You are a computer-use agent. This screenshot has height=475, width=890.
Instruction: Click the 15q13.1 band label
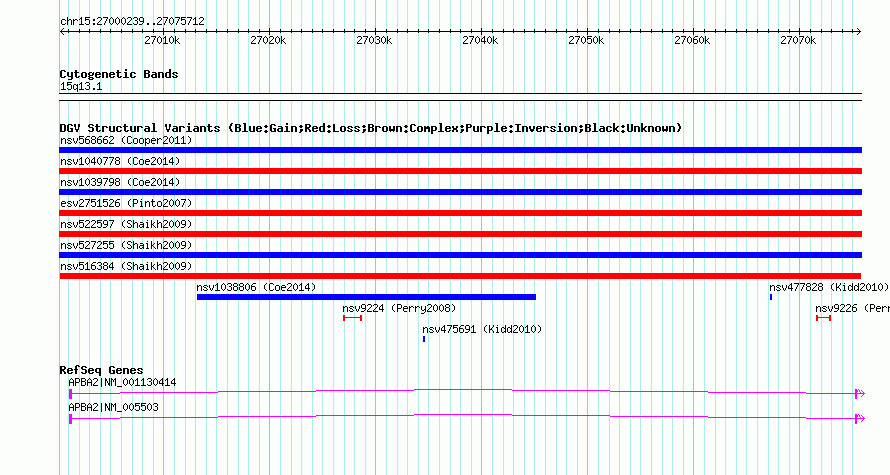point(81,87)
